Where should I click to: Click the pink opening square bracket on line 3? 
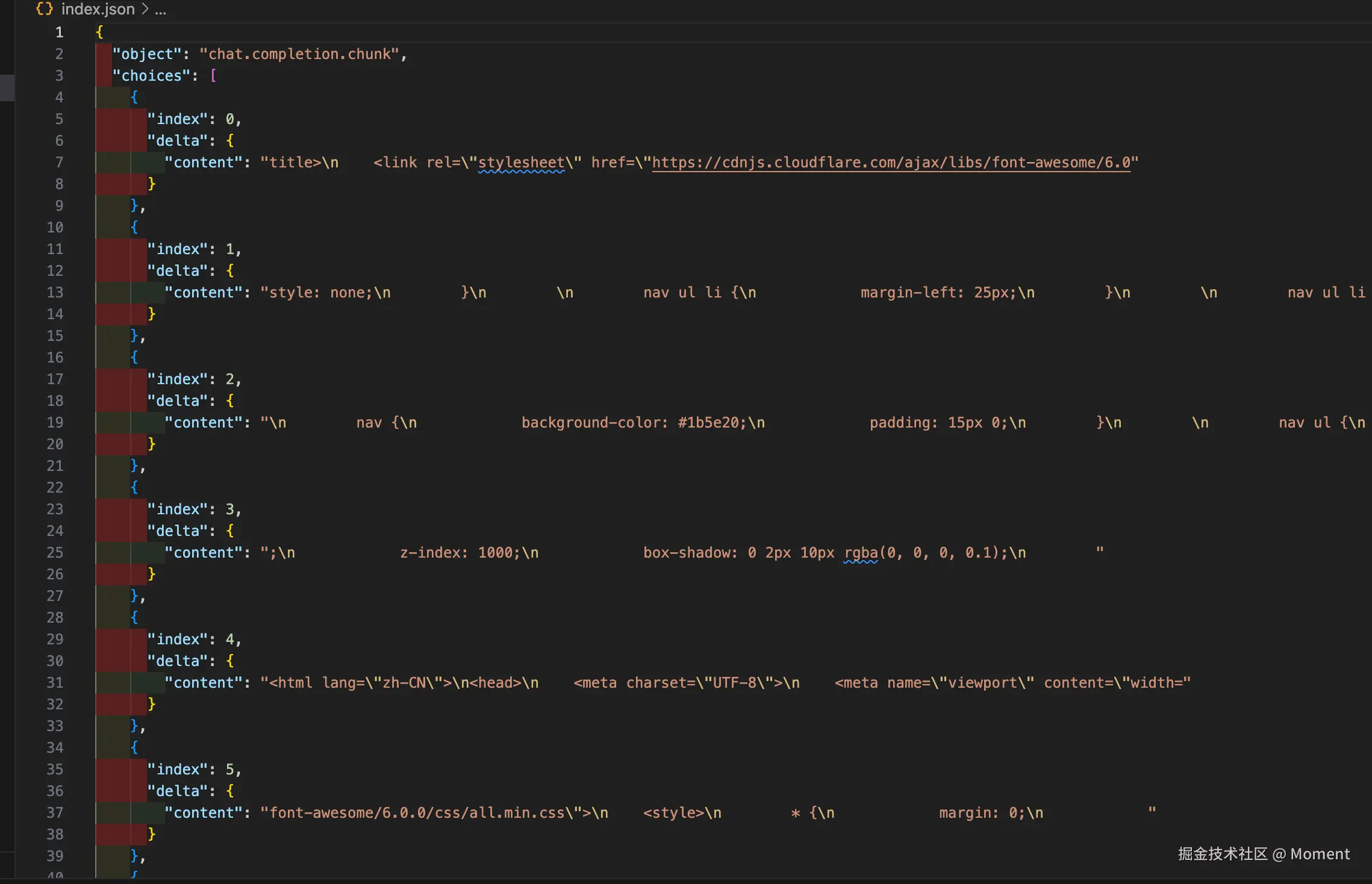[213, 76]
